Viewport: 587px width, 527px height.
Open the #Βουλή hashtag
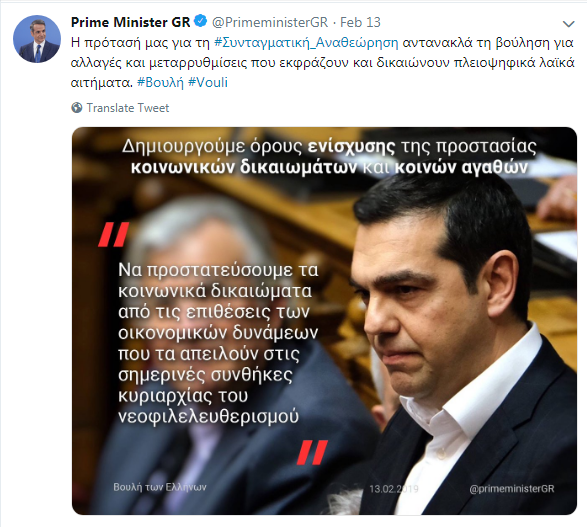point(161,82)
